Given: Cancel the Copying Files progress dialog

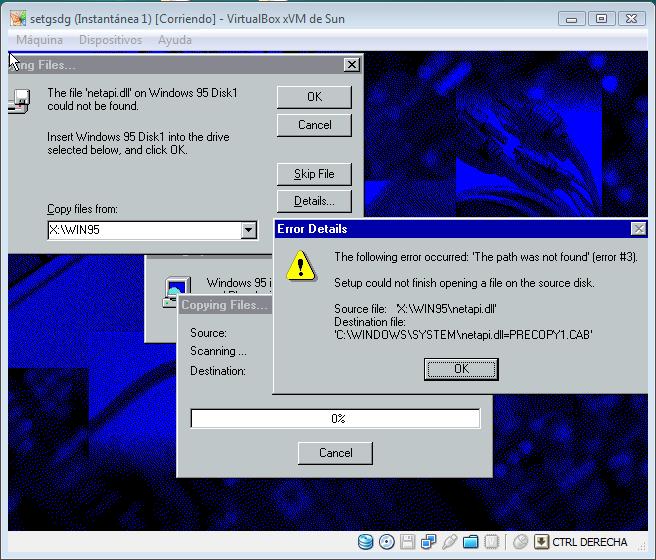Looking at the screenshot, I should click(x=335, y=453).
